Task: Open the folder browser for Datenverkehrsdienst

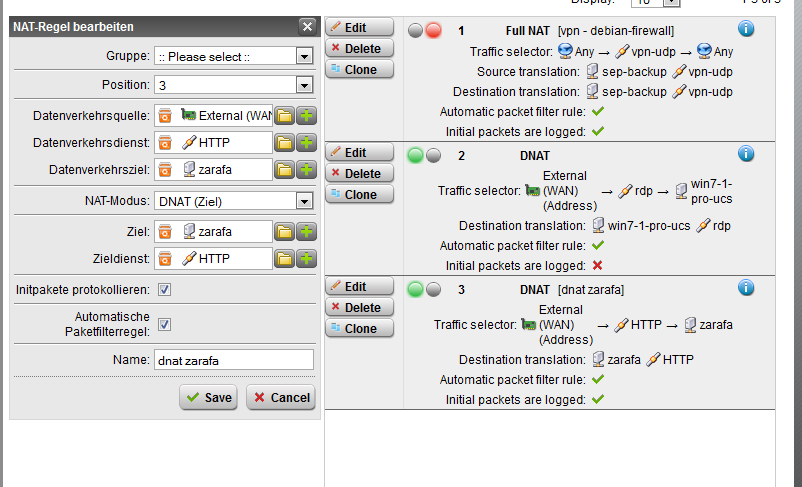Action: [285, 143]
